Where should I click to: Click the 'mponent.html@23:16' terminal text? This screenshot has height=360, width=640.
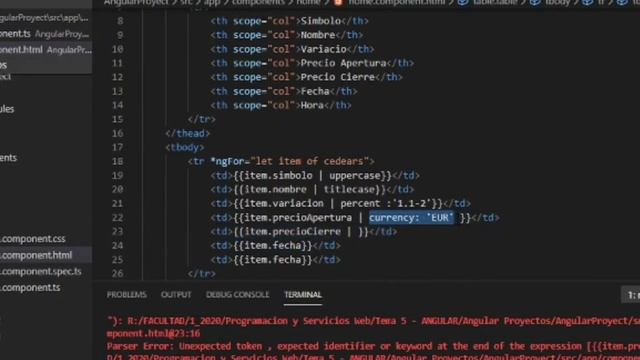(x=153, y=333)
